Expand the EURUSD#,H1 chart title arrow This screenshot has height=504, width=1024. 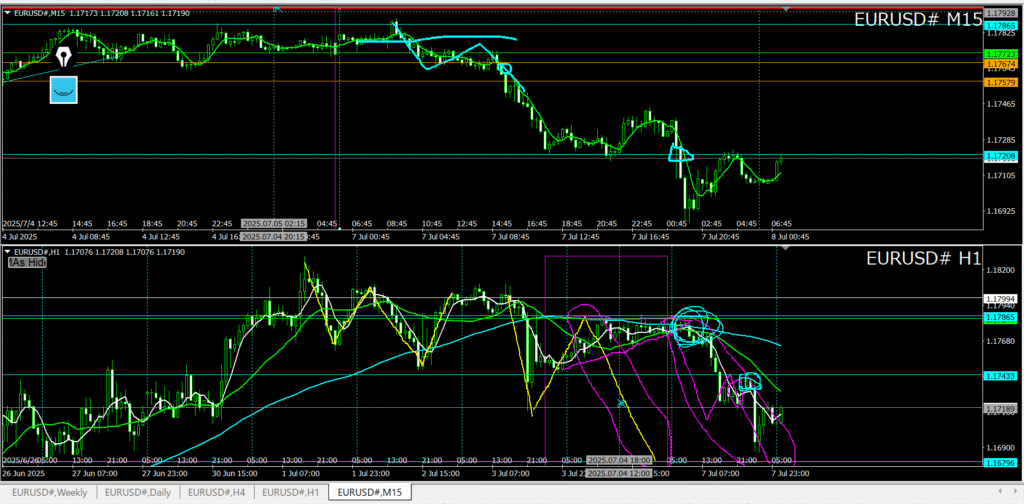tap(8, 251)
